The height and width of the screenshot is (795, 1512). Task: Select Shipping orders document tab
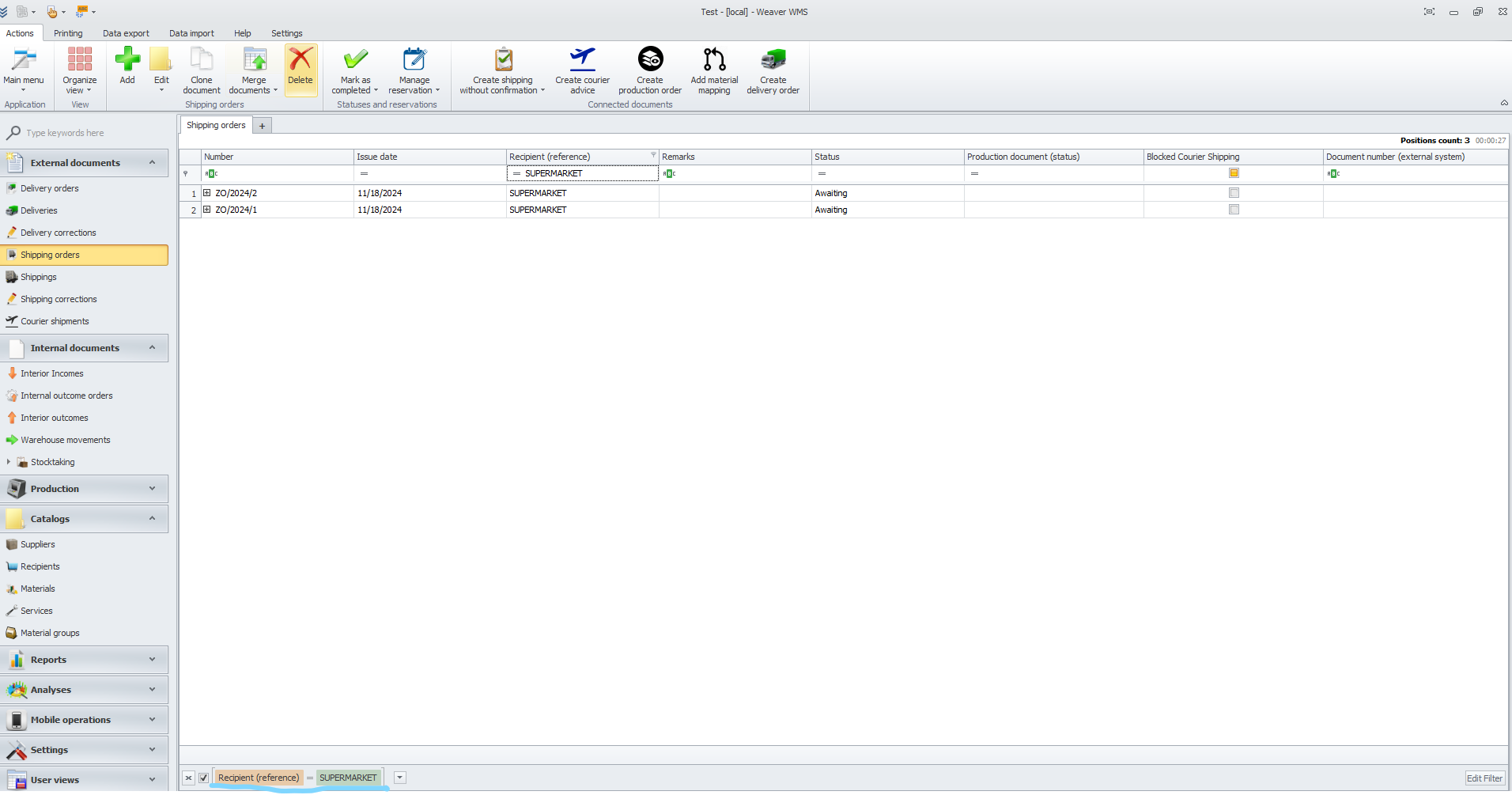tap(216, 125)
